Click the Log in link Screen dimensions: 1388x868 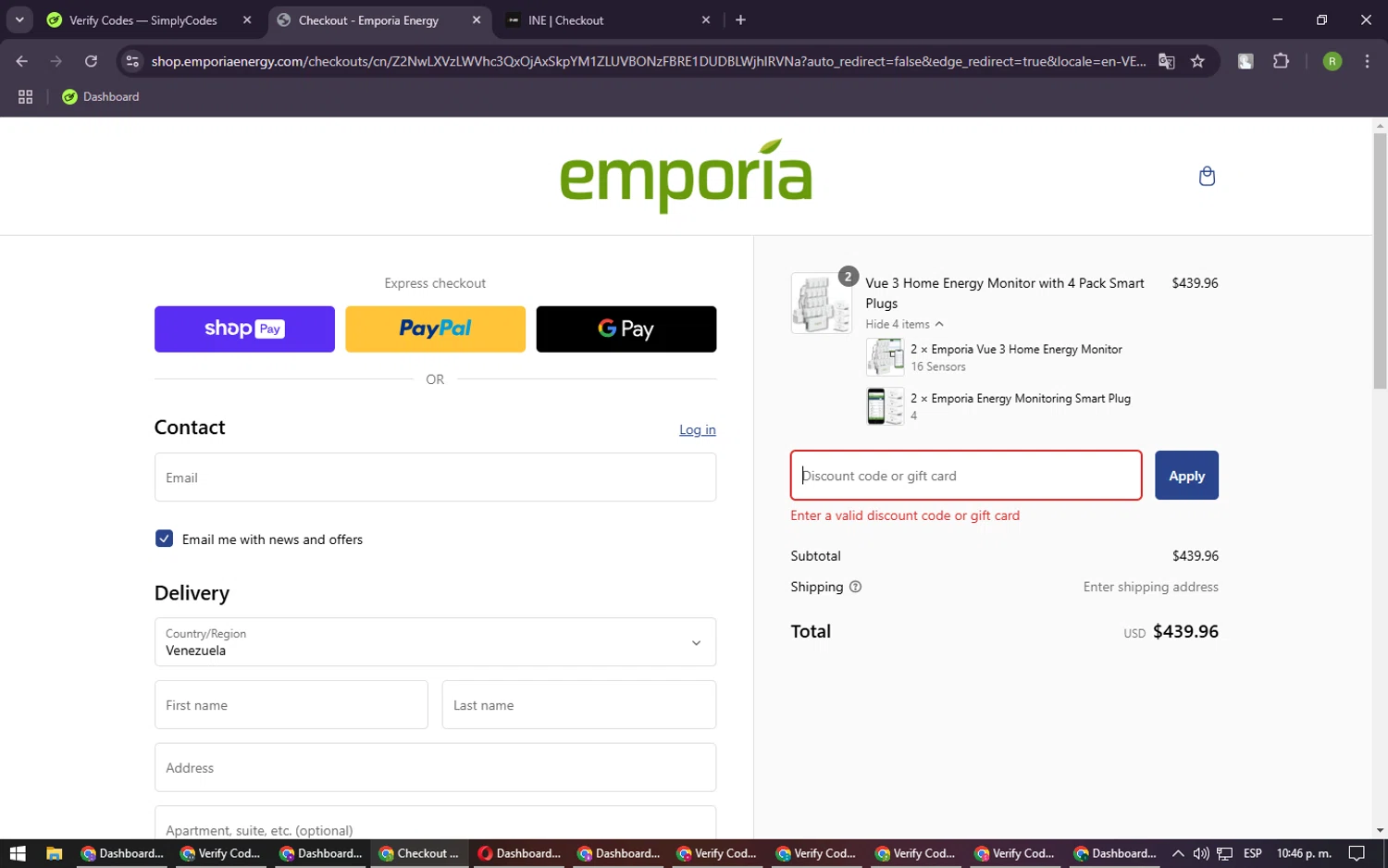[698, 429]
